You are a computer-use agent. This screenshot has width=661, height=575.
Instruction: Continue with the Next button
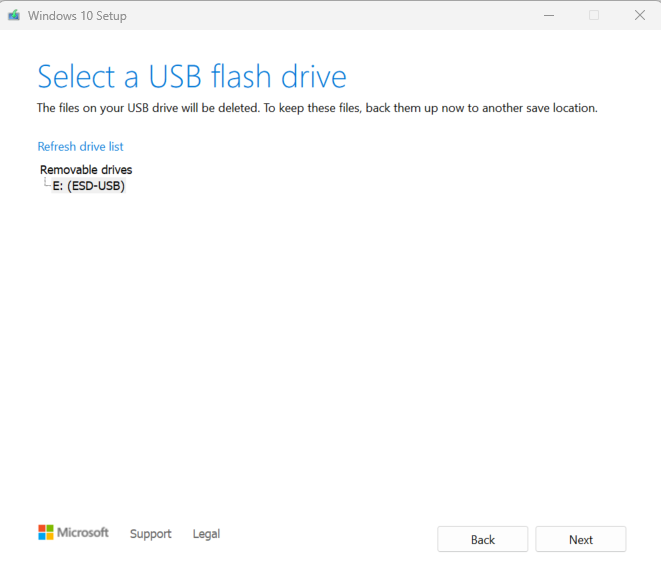(581, 539)
